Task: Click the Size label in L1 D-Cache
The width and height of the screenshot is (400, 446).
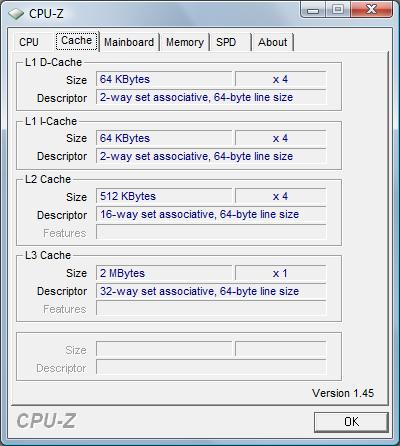Action: point(76,80)
